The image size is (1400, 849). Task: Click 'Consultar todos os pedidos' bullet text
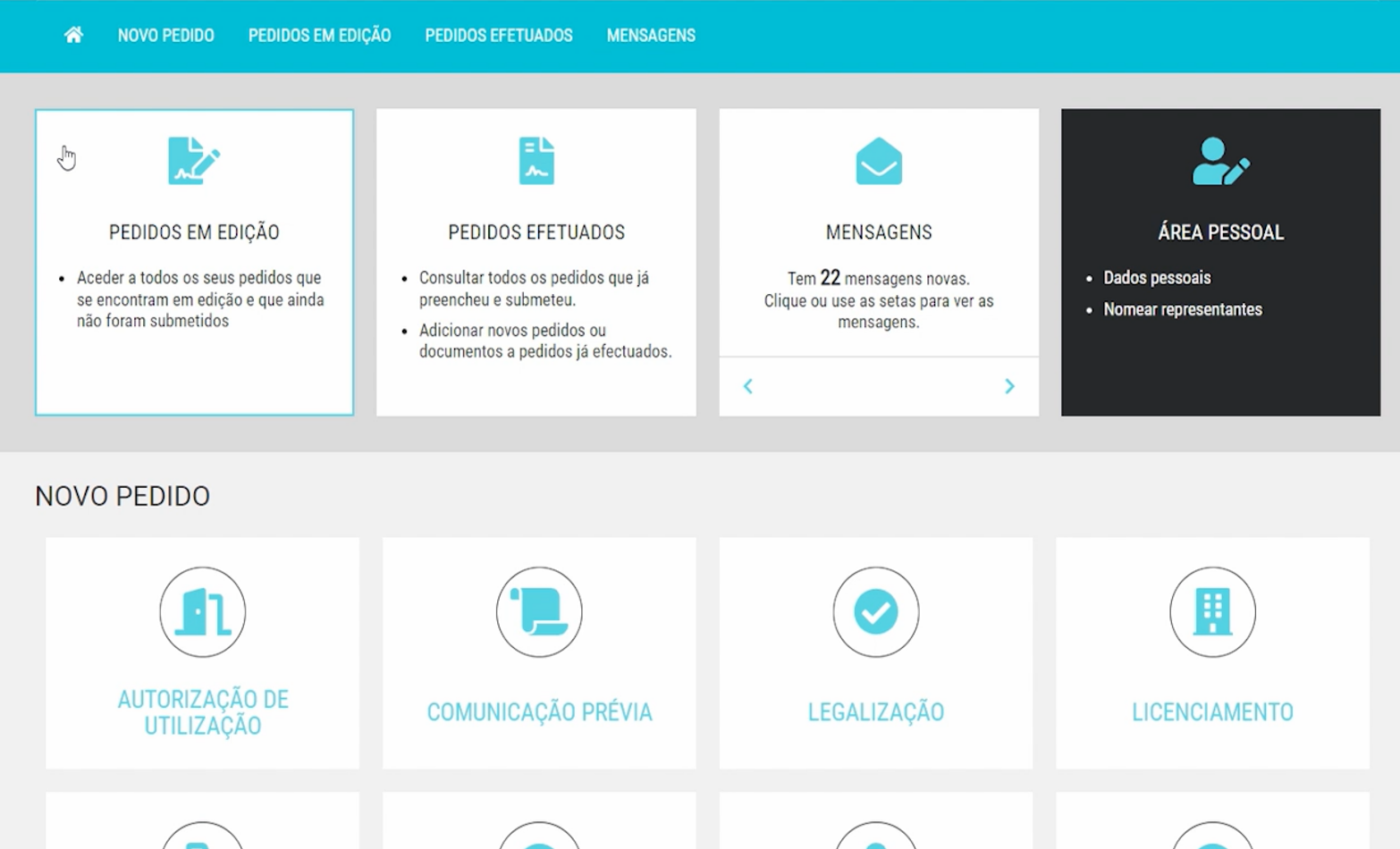coord(534,289)
